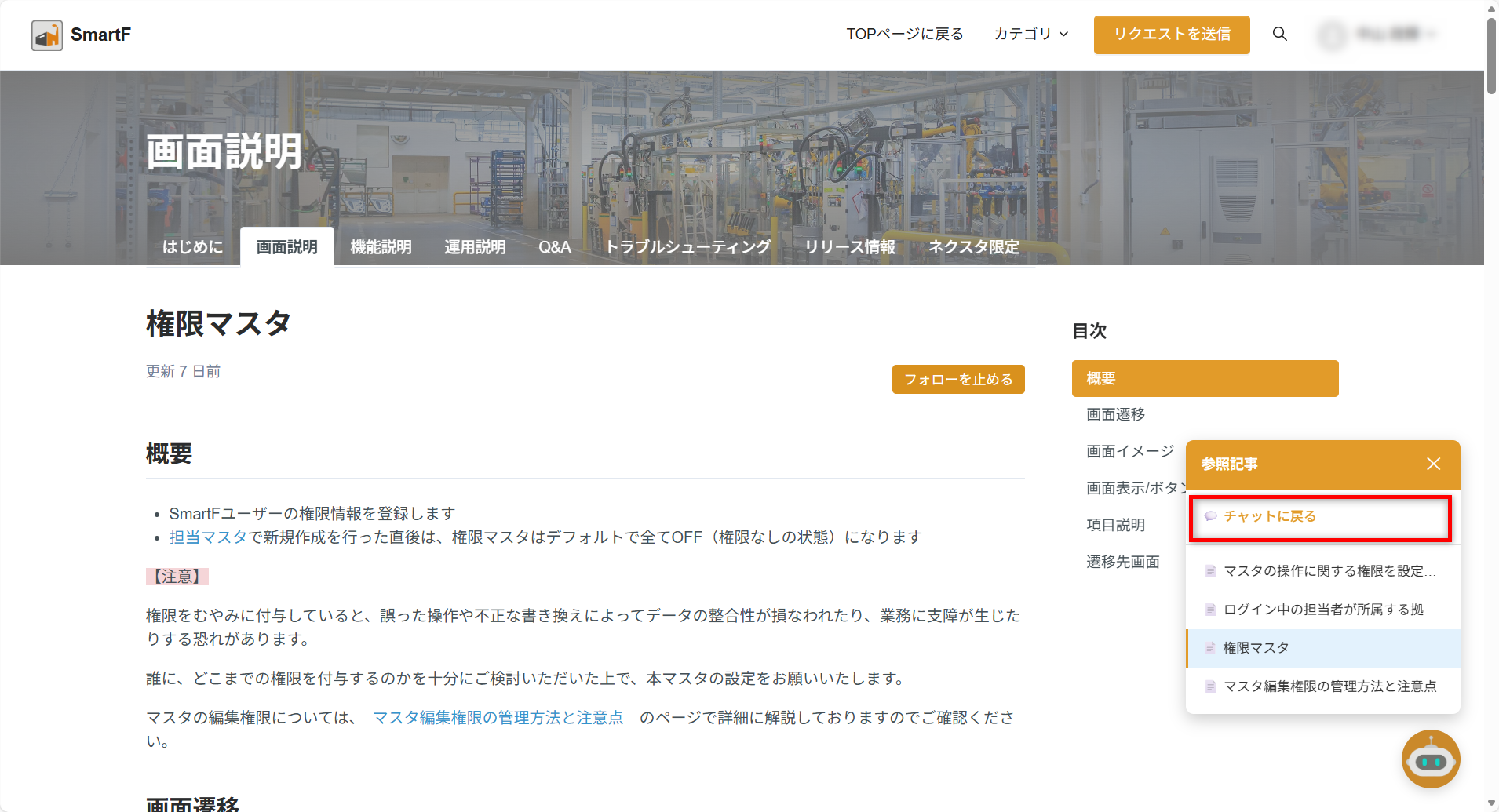Switch to the トラブルシューティング tab
The image size is (1499, 812).
(687, 247)
